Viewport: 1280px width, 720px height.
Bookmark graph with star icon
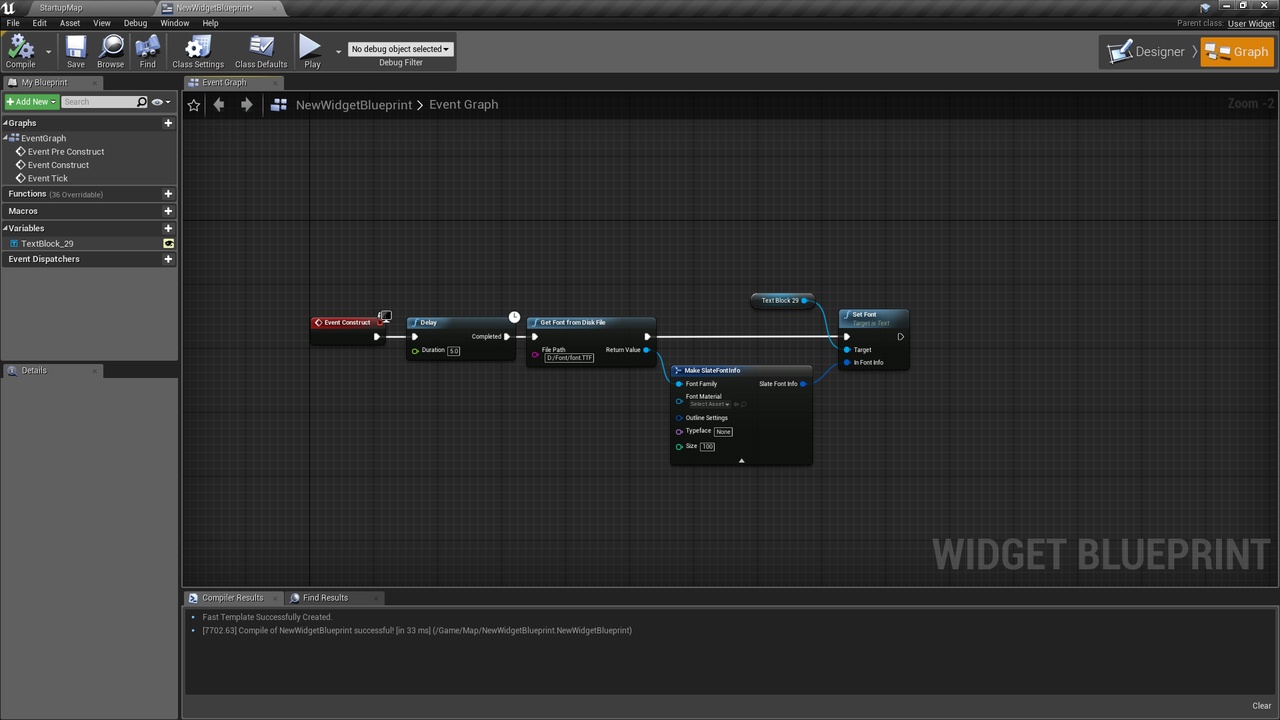pos(194,104)
